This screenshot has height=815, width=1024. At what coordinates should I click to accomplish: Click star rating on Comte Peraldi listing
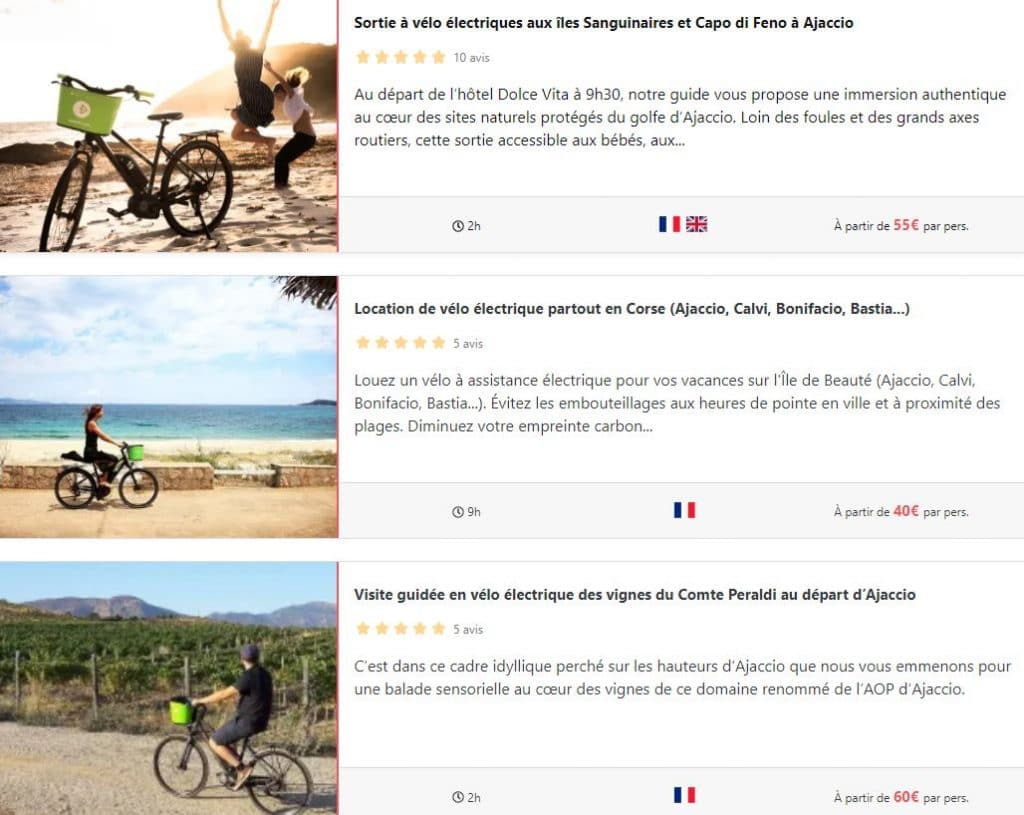click(x=400, y=629)
